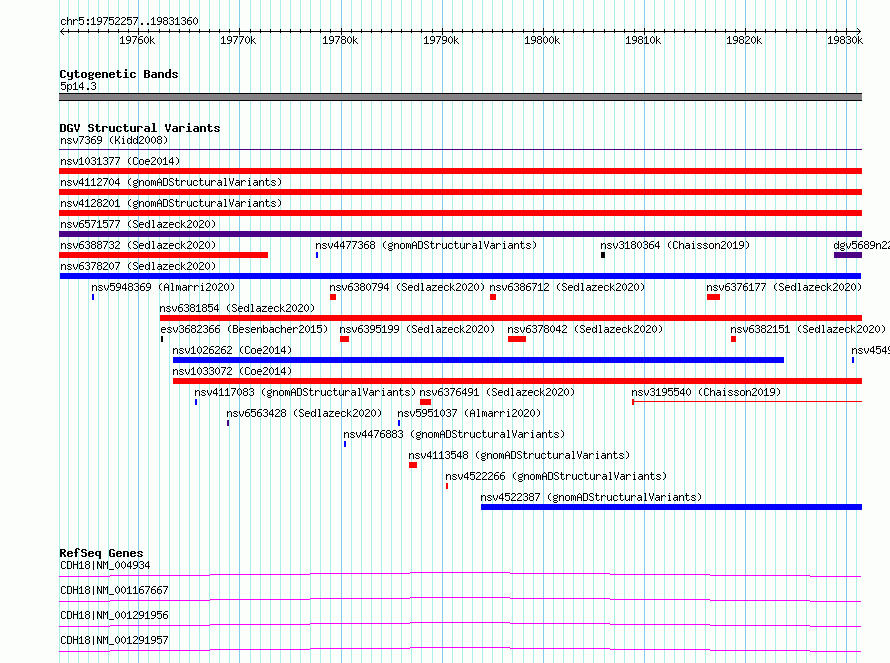
Task: Click the red block under nsv6395199
Action: click(x=345, y=339)
